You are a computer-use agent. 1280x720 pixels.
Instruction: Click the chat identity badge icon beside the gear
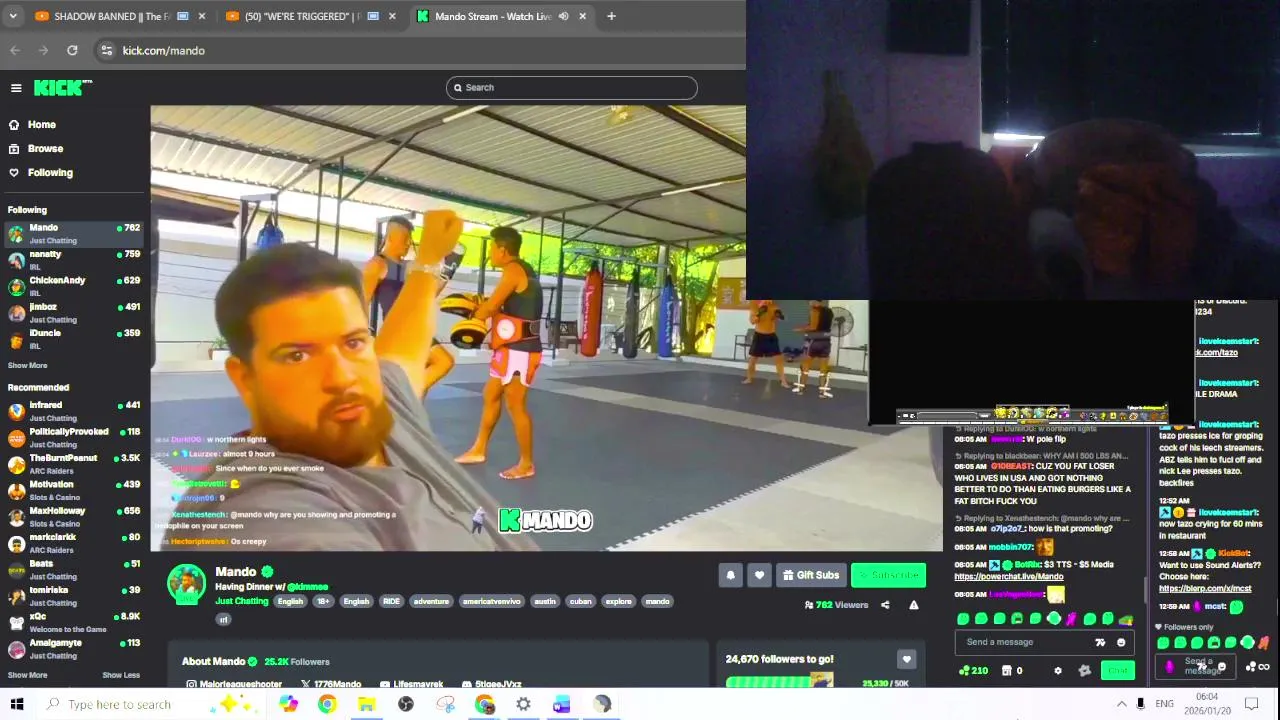click(x=1084, y=671)
